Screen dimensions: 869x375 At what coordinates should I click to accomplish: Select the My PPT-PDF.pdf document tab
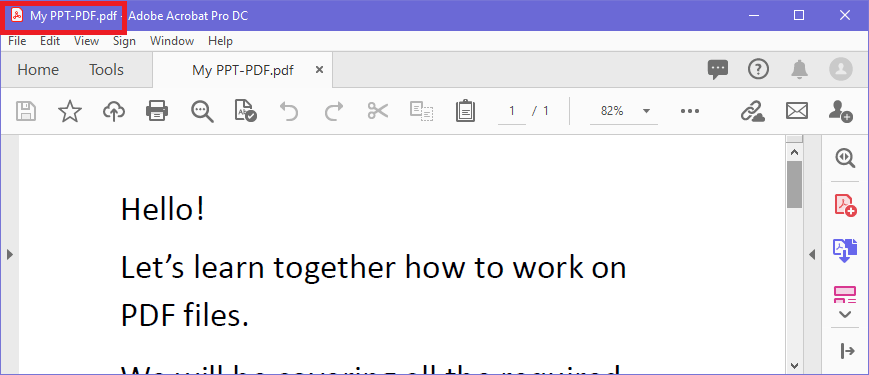[243, 70]
